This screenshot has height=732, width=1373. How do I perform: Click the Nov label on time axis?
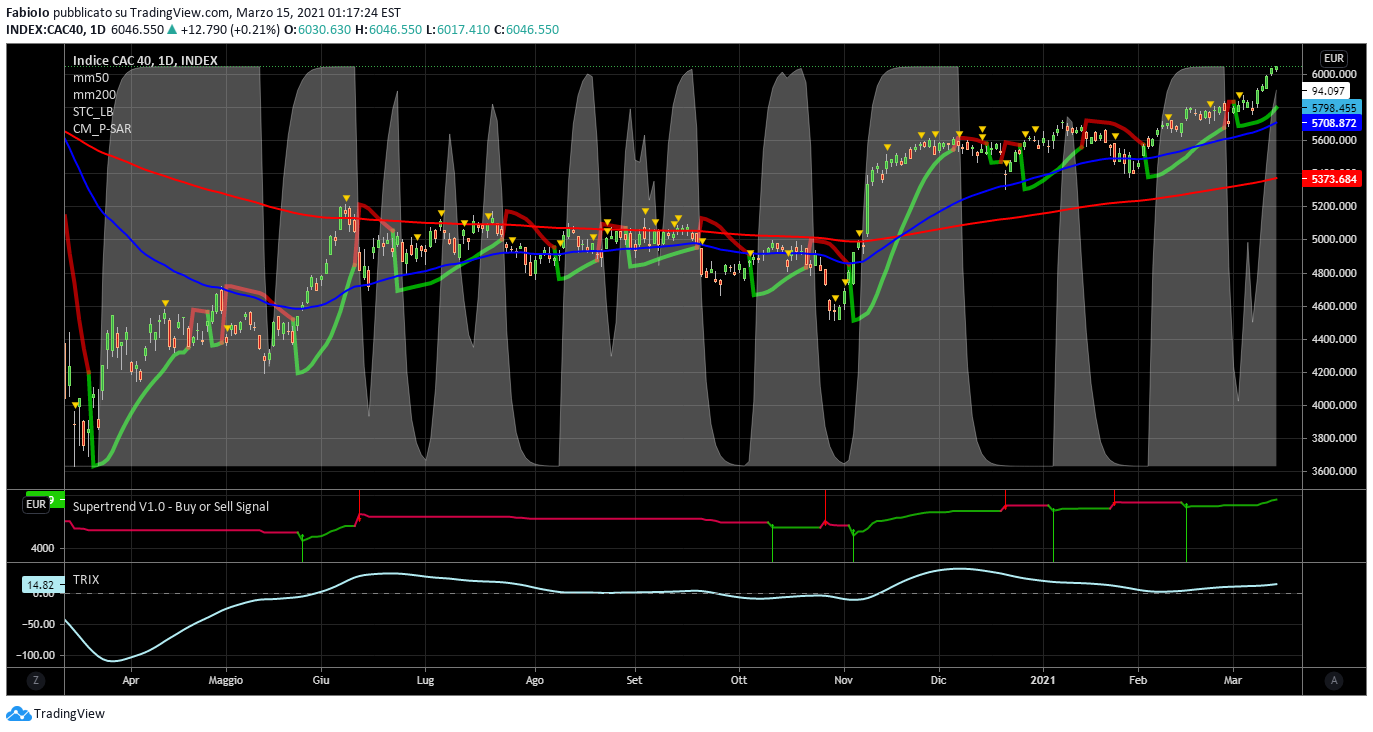coord(844,680)
